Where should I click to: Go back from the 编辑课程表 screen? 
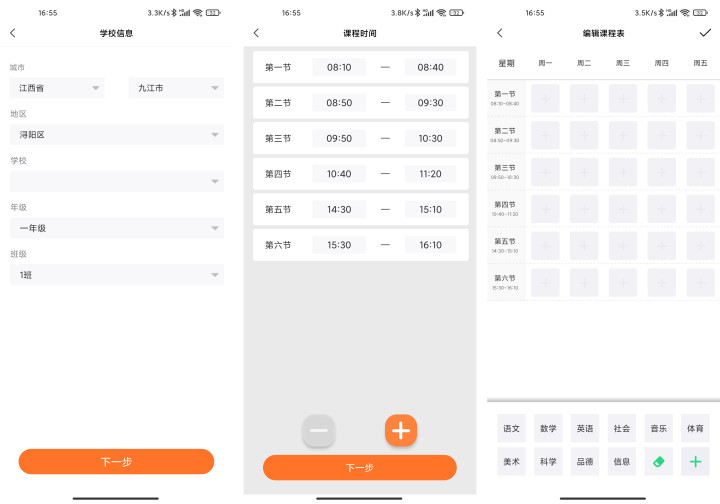pyautogui.click(x=500, y=33)
